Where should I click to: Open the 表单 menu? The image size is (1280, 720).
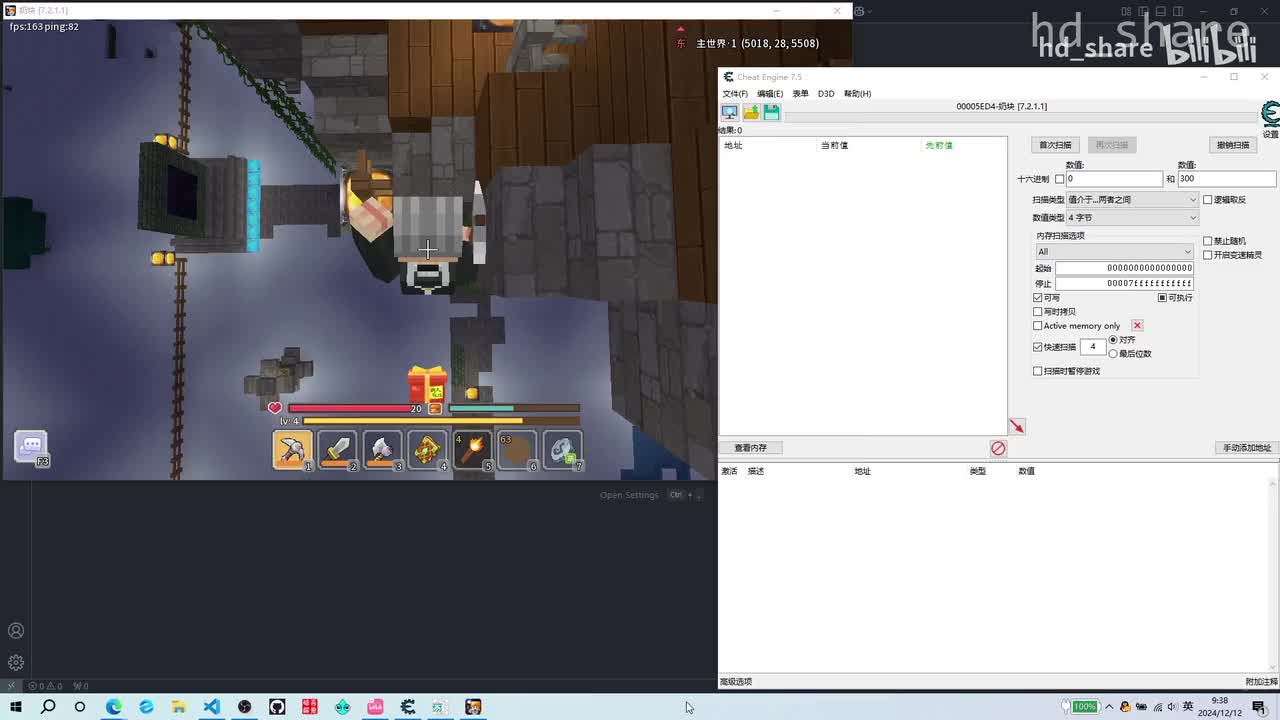800,94
